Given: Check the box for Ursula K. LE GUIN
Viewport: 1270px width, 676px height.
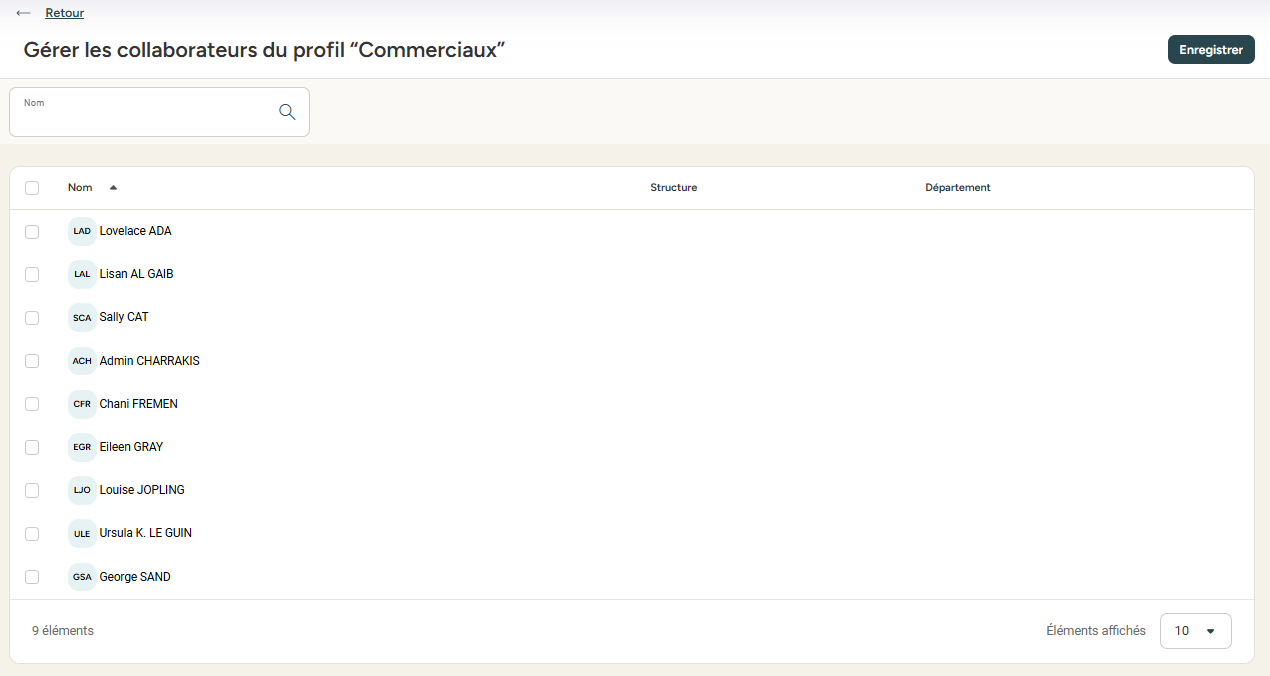Looking at the screenshot, I should click(32, 533).
